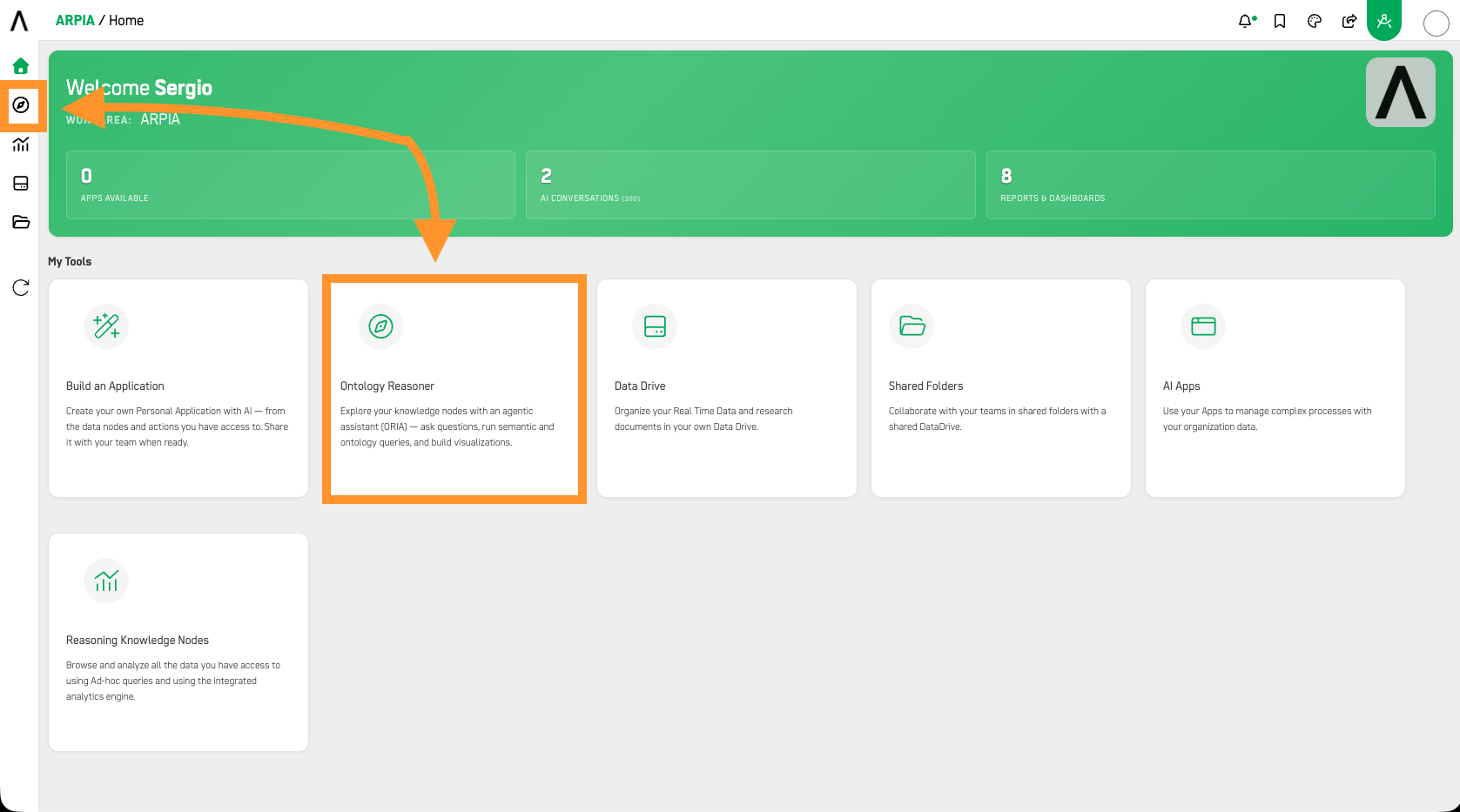This screenshot has width=1460, height=812.
Task: Open the Apps Available stat tile
Action: click(x=291, y=185)
